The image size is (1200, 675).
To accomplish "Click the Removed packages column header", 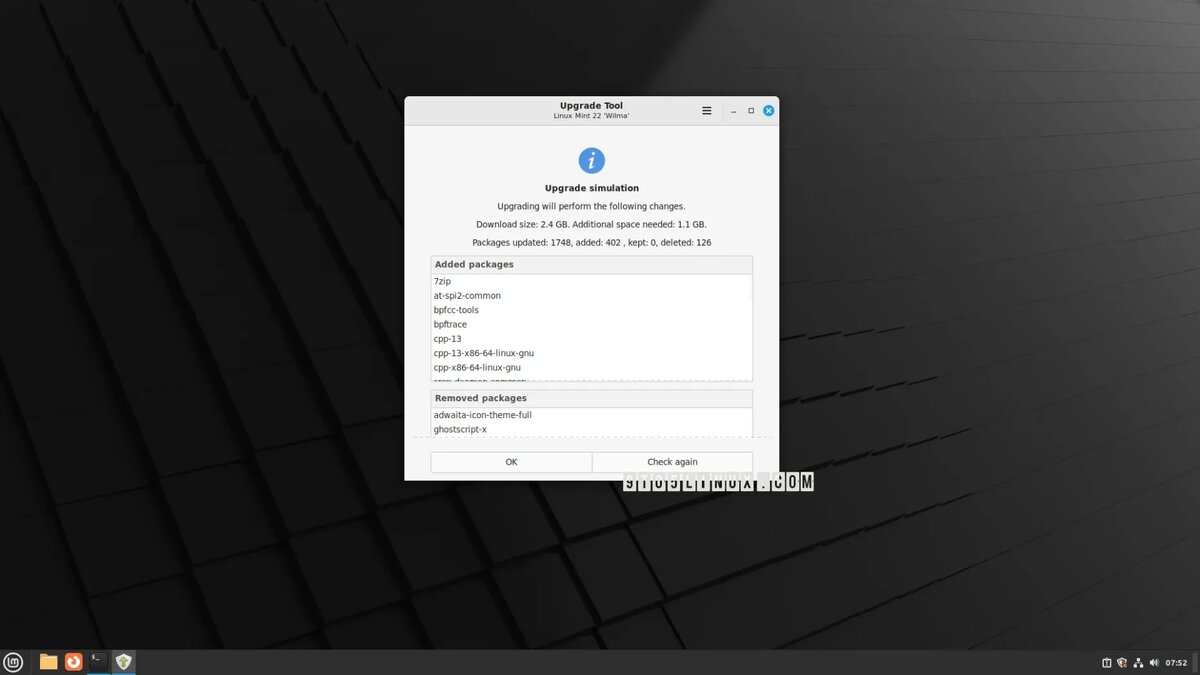I will click(592, 398).
